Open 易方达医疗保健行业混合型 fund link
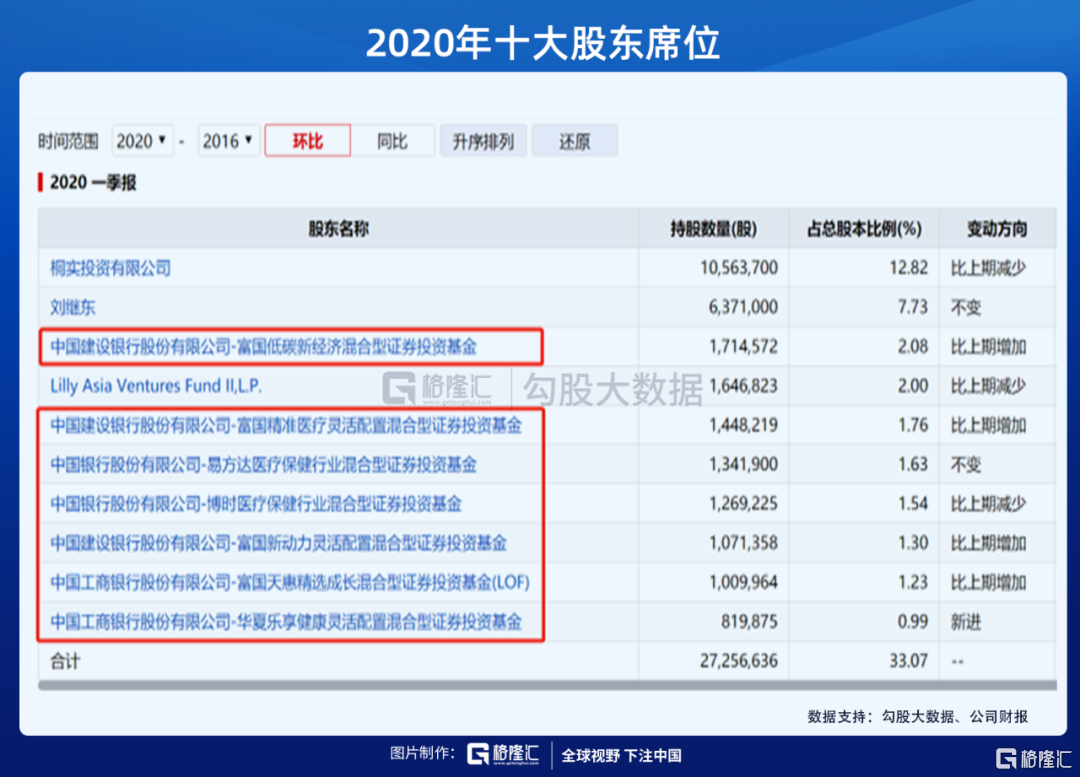 pyautogui.click(x=263, y=465)
